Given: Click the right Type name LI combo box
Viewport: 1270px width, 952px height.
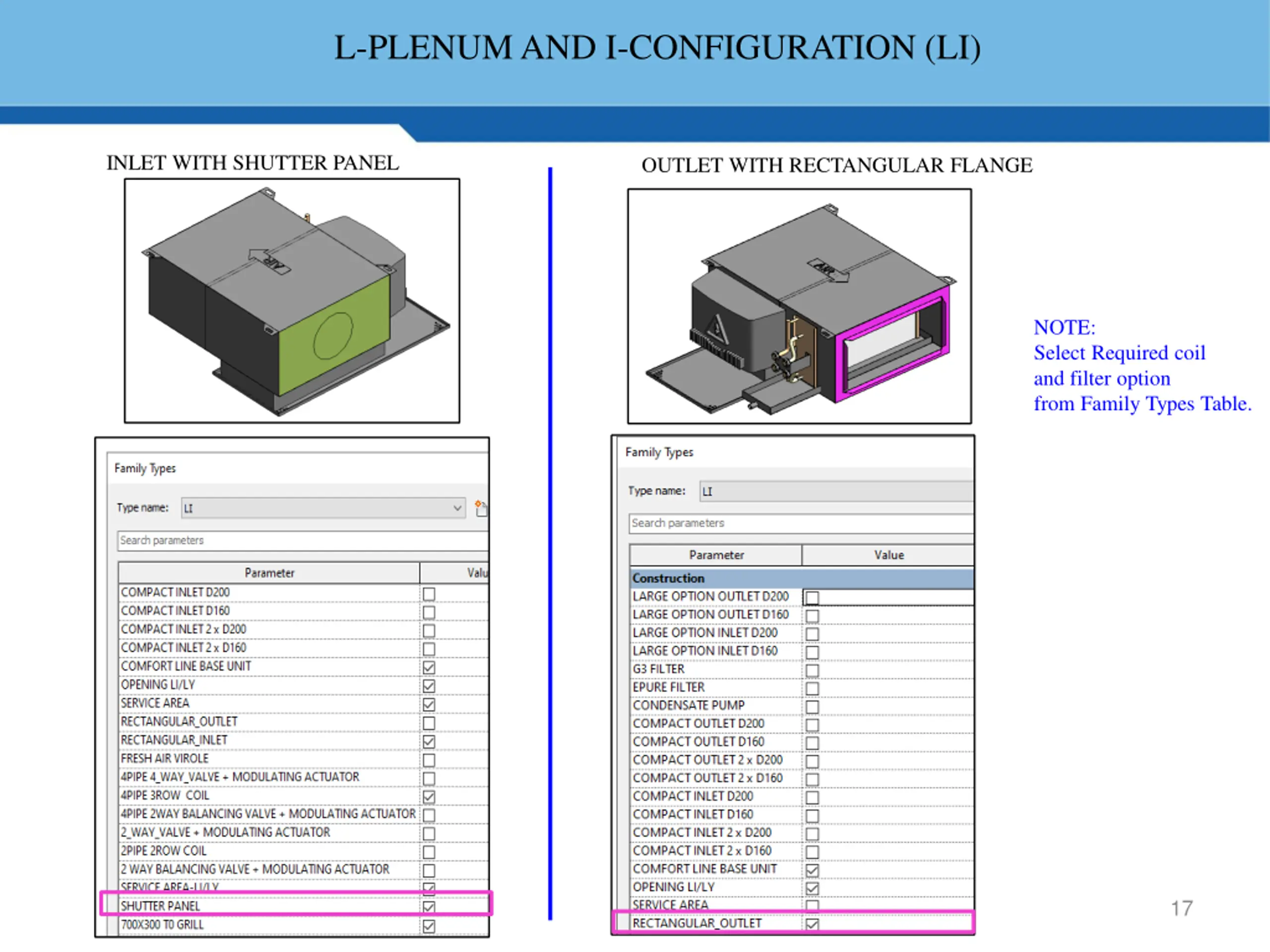Looking at the screenshot, I should click(x=836, y=492).
